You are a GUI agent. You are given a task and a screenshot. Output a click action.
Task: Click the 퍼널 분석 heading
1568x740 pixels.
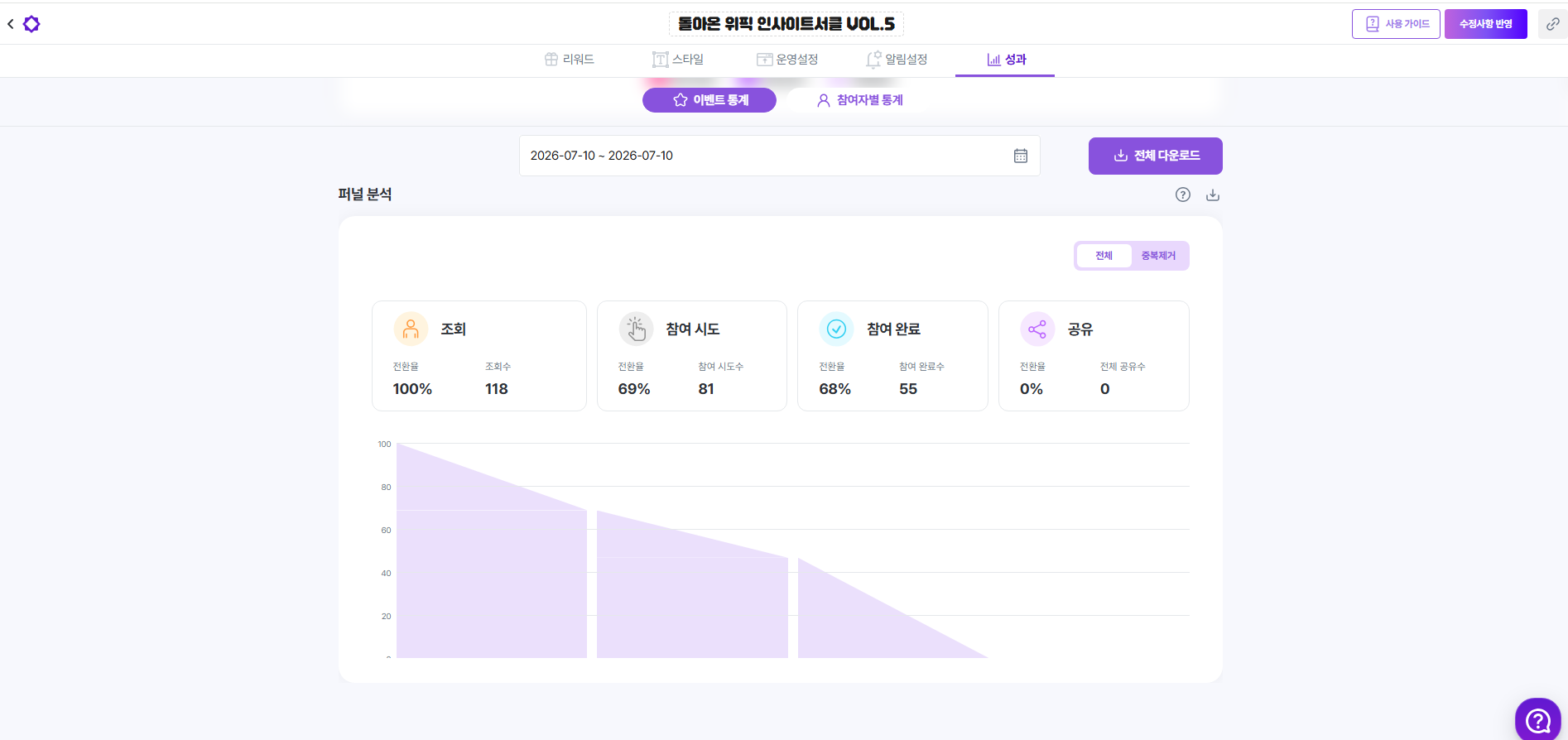pos(365,195)
